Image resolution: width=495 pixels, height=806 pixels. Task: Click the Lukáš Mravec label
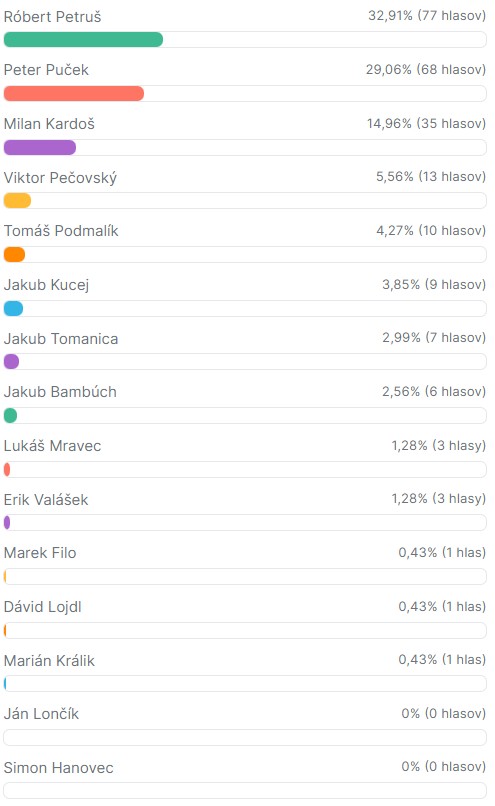(x=52, y=446)
